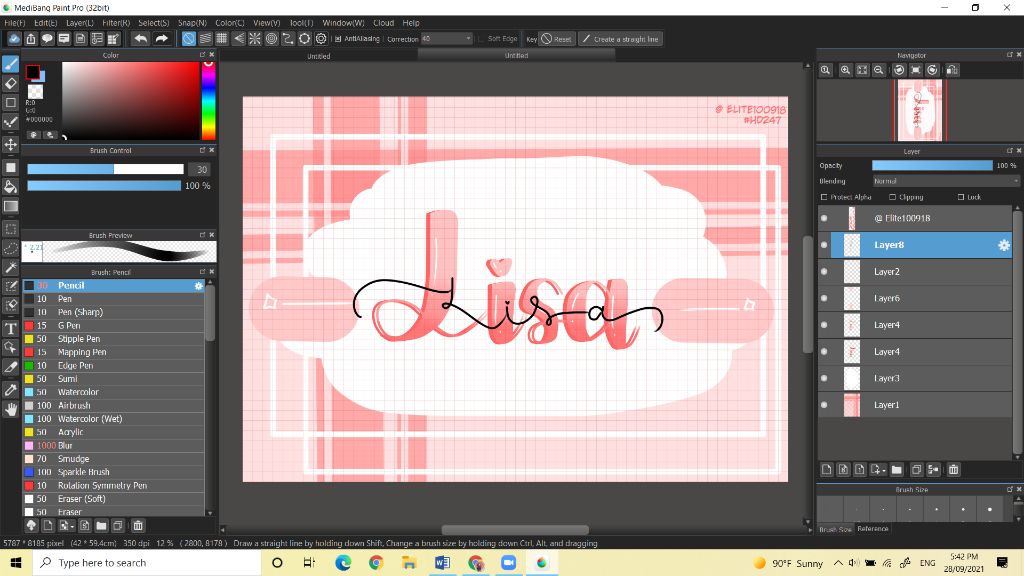
Task: Click the Redo arrow in the toolbar
Action: tap(161, 39)
